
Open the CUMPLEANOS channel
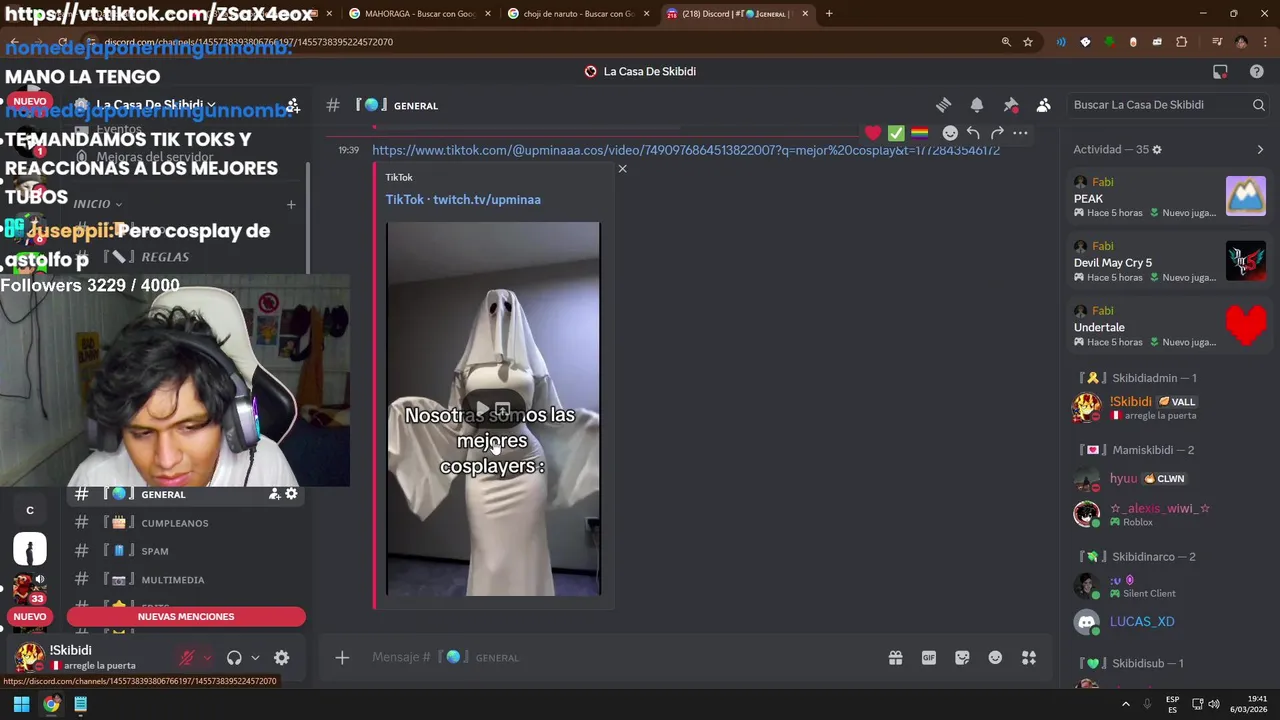coord(185,523)
